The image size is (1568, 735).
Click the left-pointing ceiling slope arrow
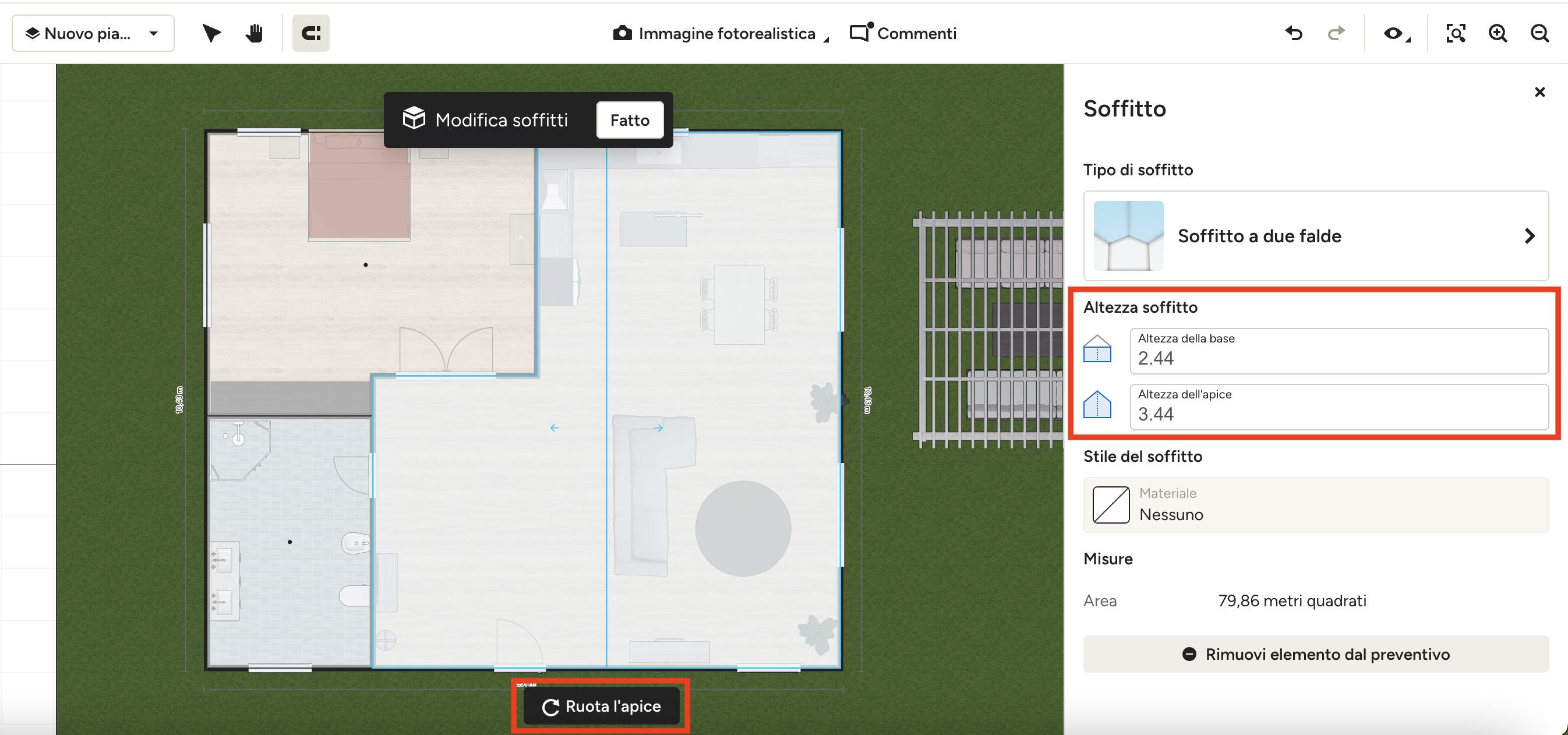[x=554, y=427]
